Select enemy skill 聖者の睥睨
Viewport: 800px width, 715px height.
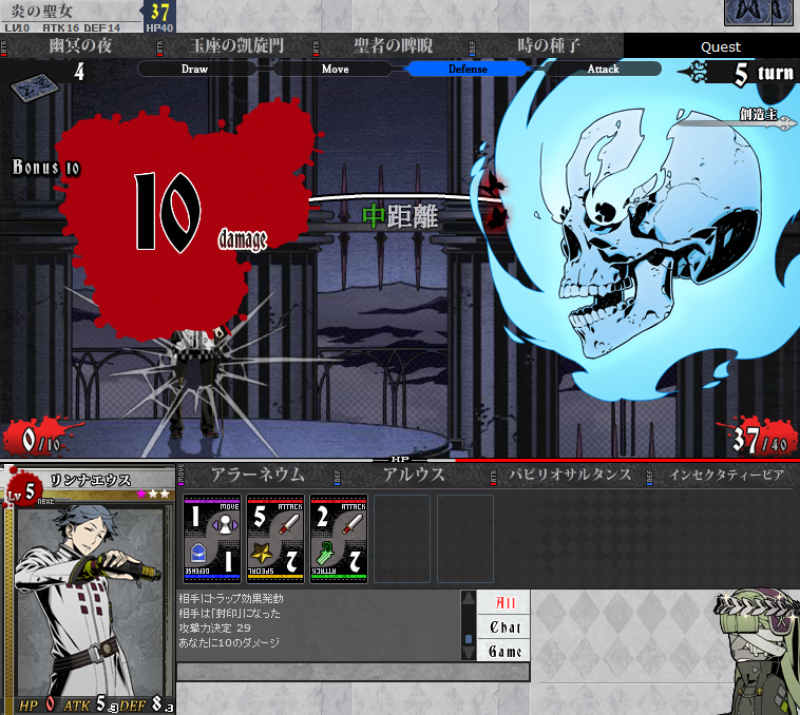[x=393, y=46]
